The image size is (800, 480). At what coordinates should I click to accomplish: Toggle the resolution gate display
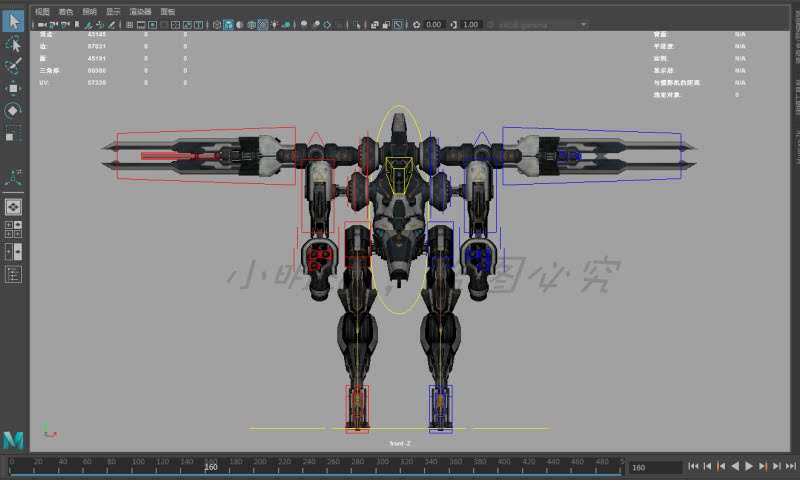click(152, 24)
